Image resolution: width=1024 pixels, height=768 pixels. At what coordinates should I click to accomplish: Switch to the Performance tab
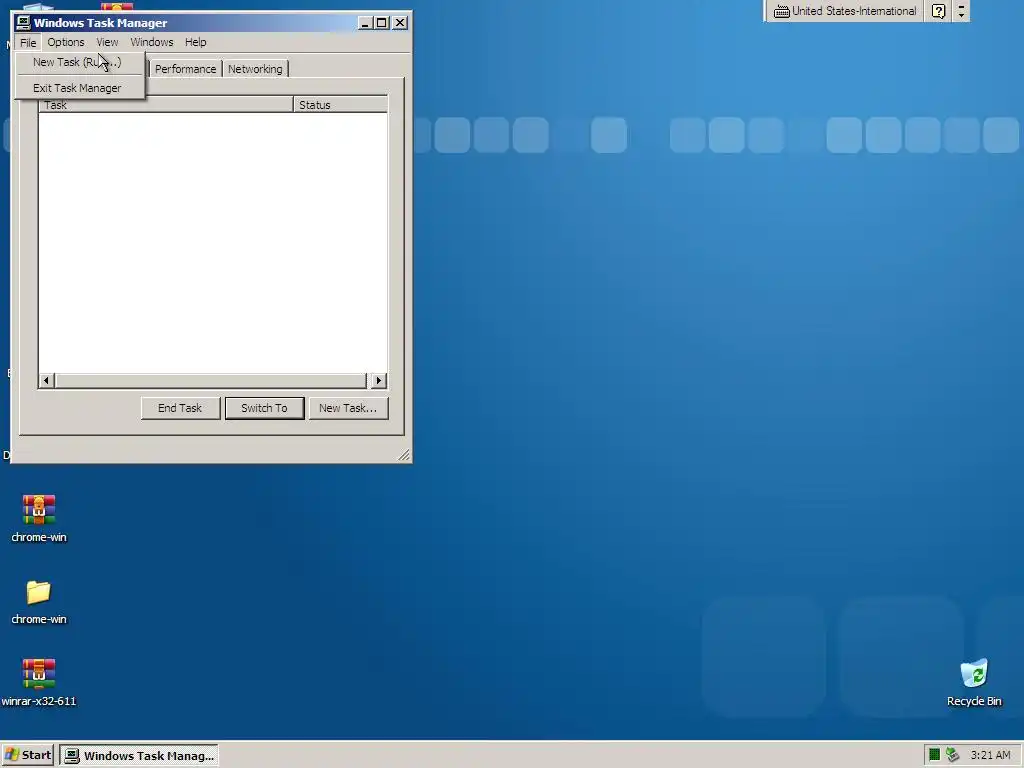[x=185, y=69]
